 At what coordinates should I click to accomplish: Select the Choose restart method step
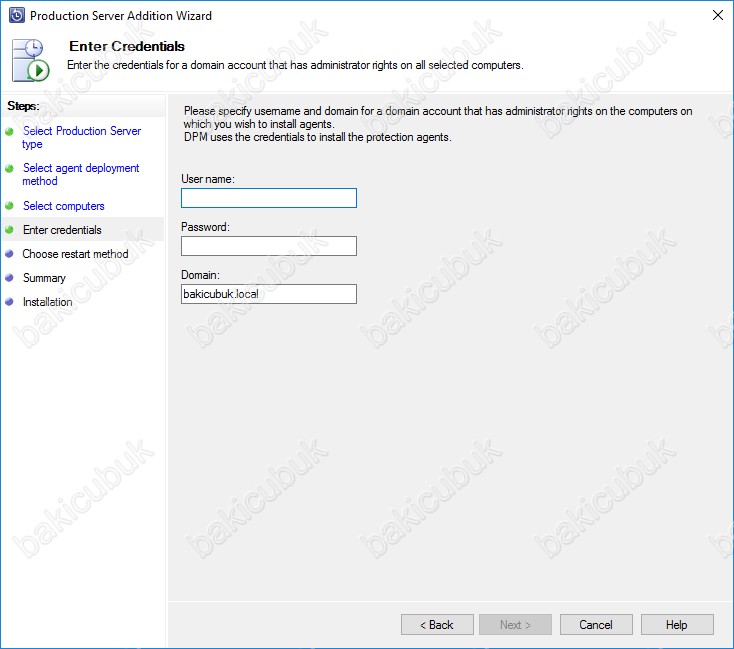[x=75, y=254]
